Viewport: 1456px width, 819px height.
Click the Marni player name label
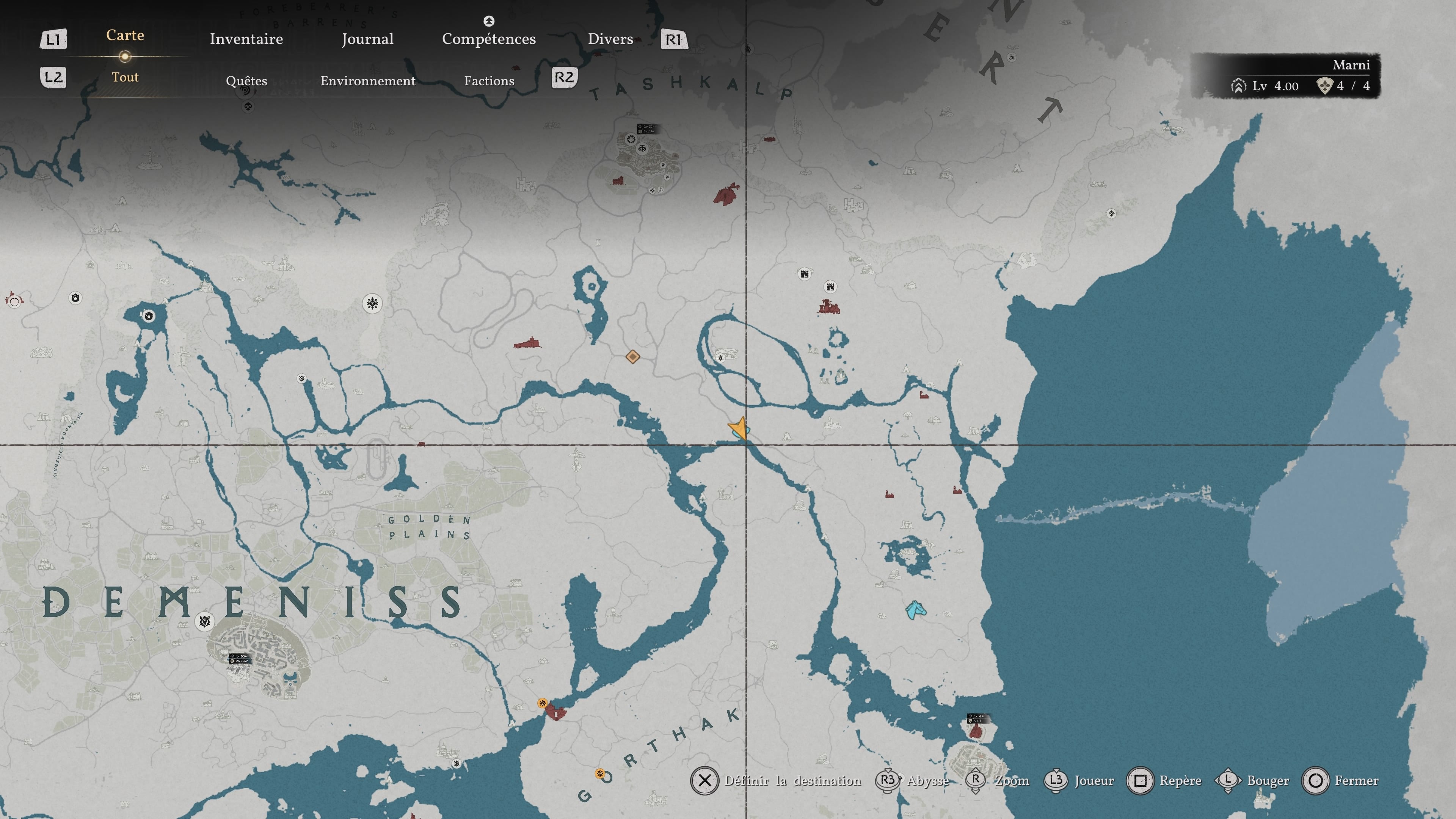coord(1351,65)
